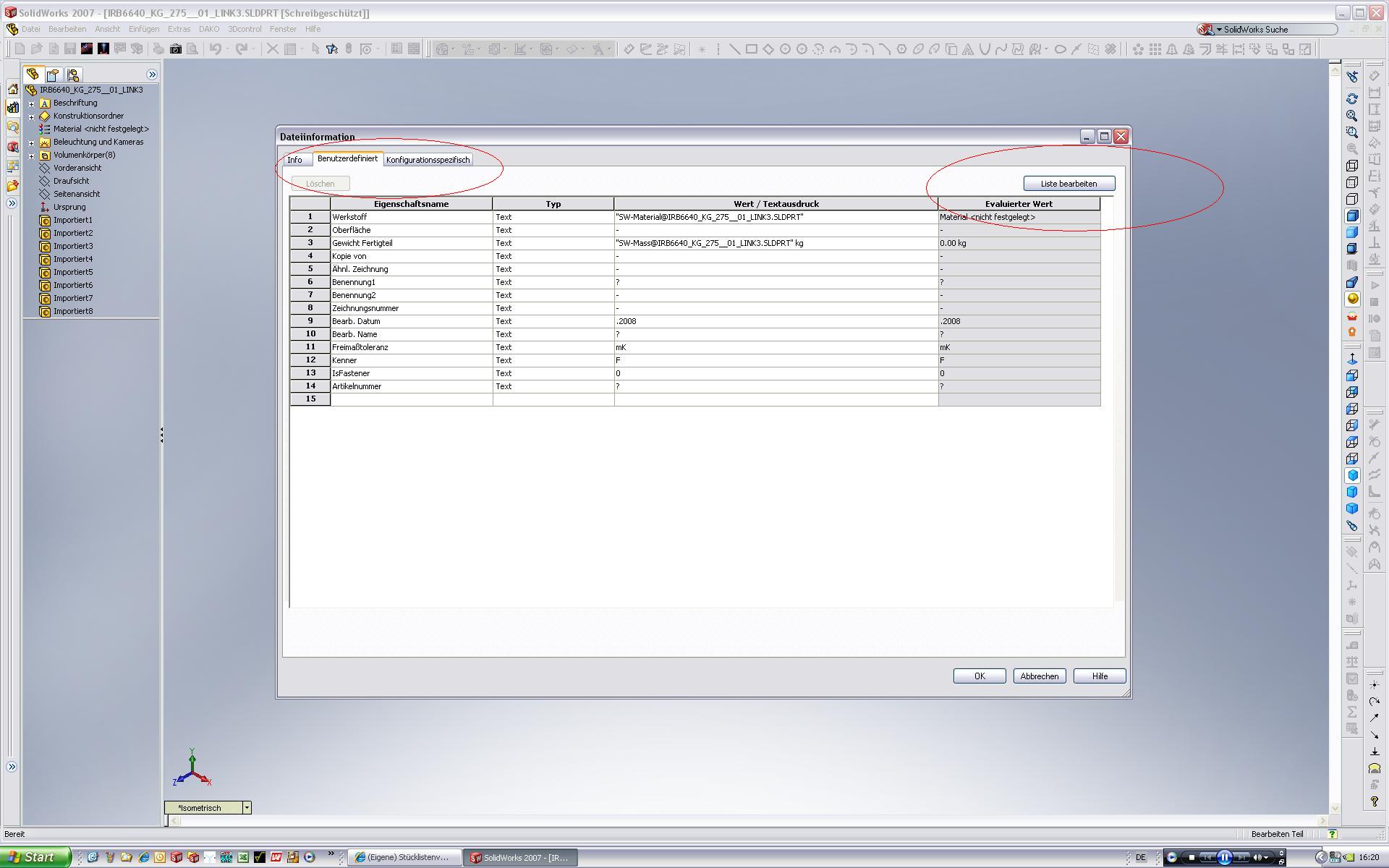This screenshot has height=868, width=1389.
Task: Open the PropertyManager tab icon
Action: 53,75
